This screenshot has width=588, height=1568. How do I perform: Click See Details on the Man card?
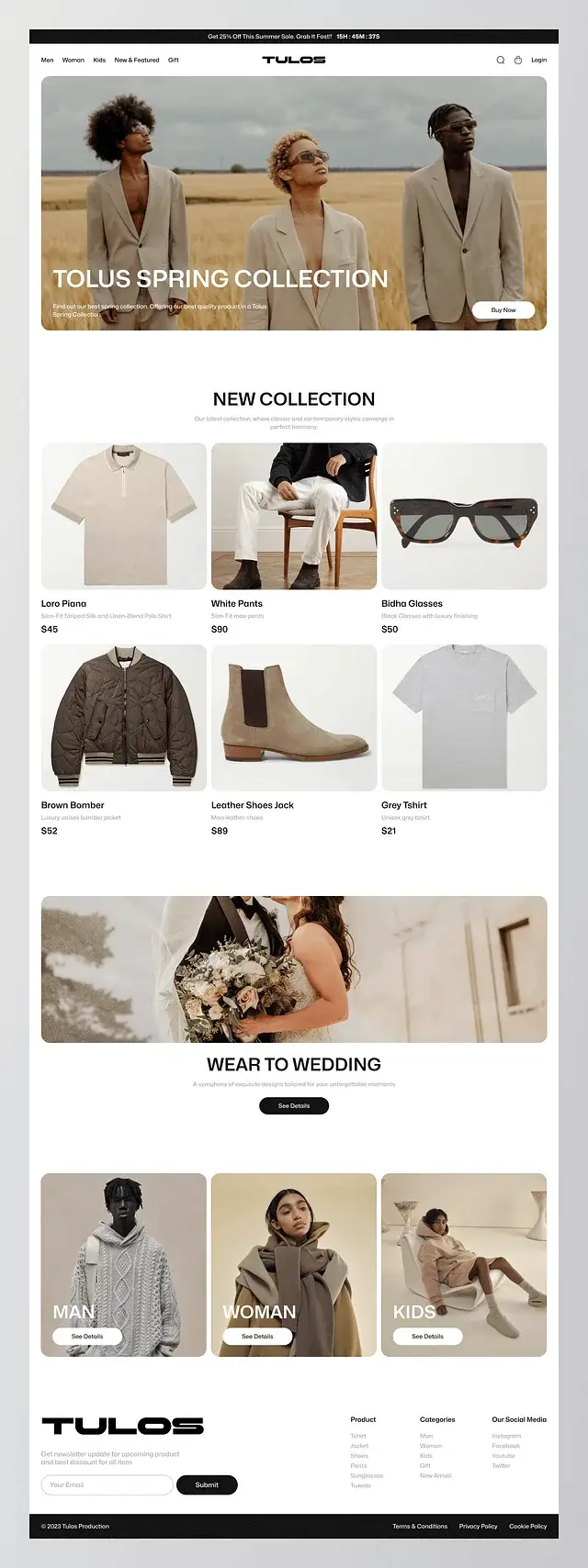[x=87, y=1336]
